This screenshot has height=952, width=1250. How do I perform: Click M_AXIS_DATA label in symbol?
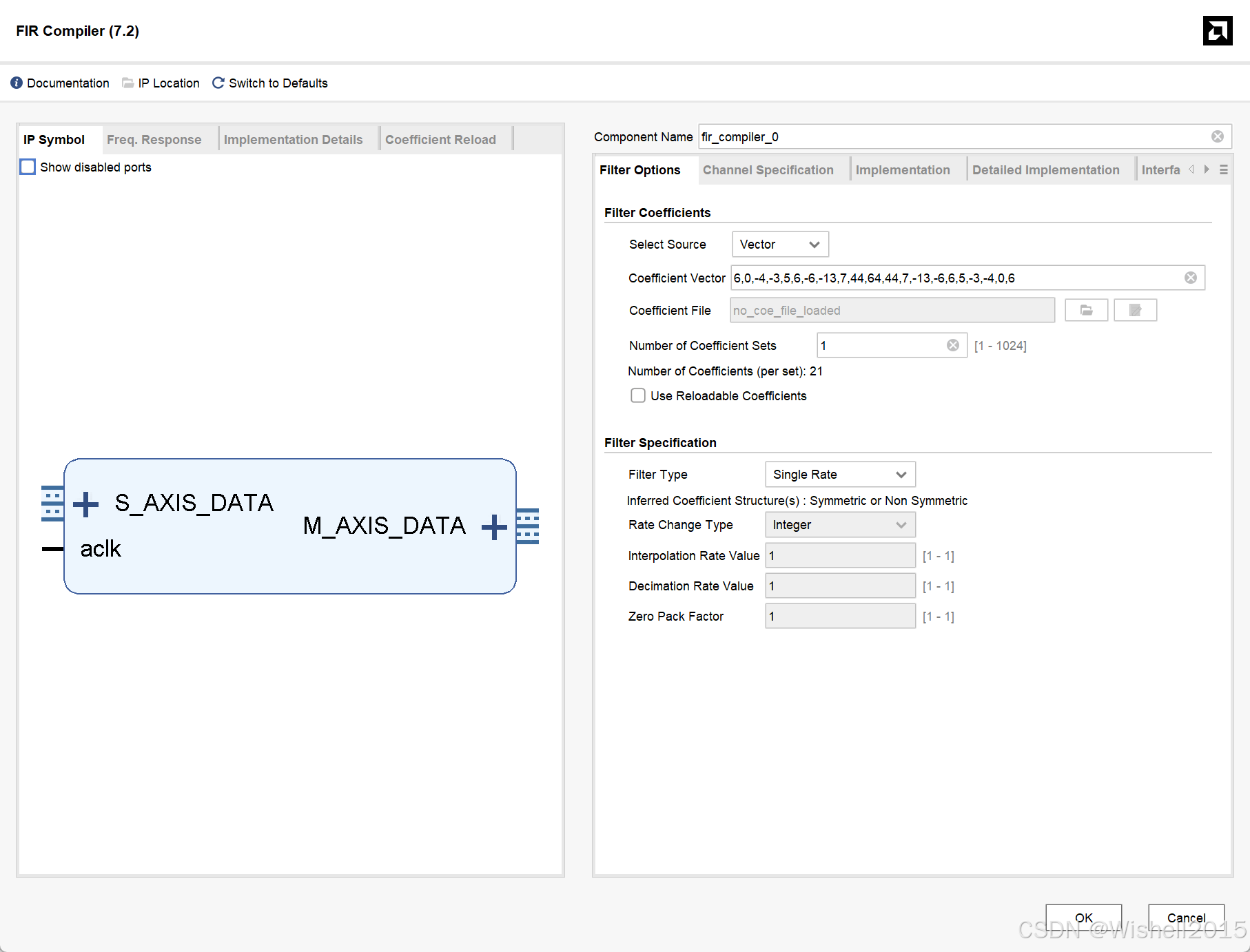385,526
